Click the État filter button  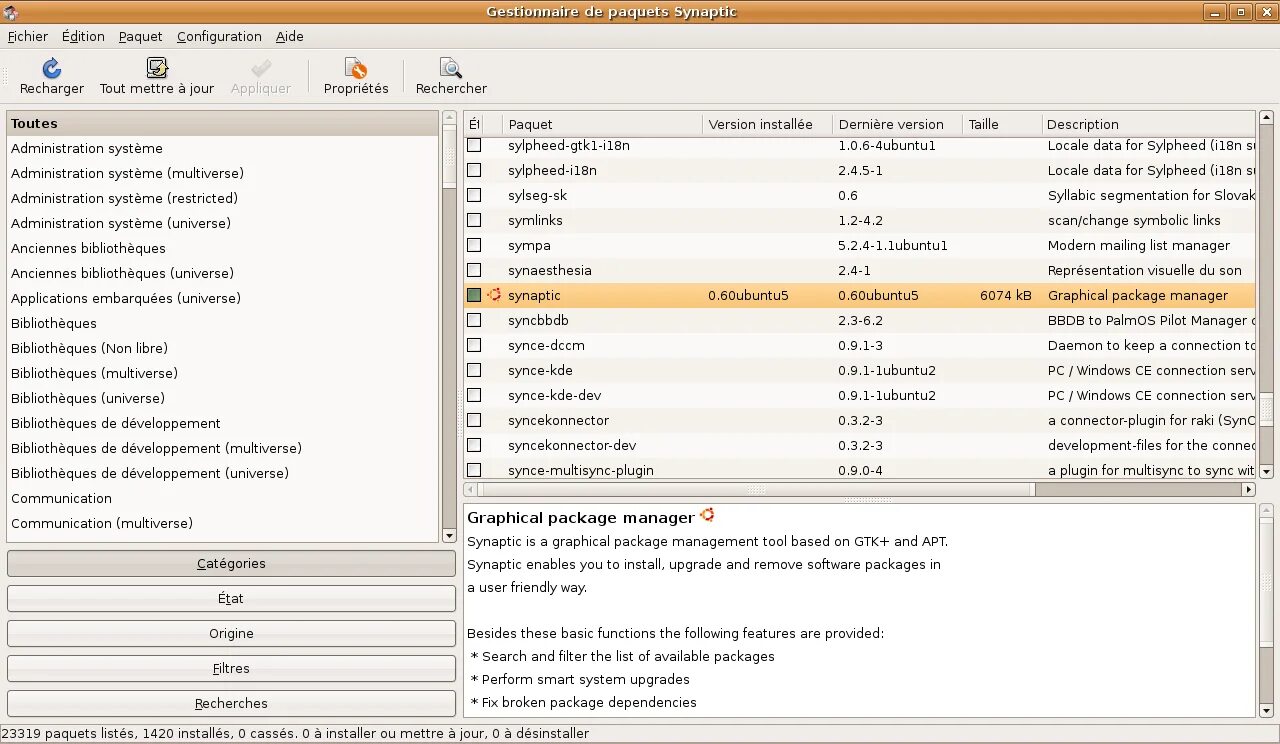coord(231,598)
